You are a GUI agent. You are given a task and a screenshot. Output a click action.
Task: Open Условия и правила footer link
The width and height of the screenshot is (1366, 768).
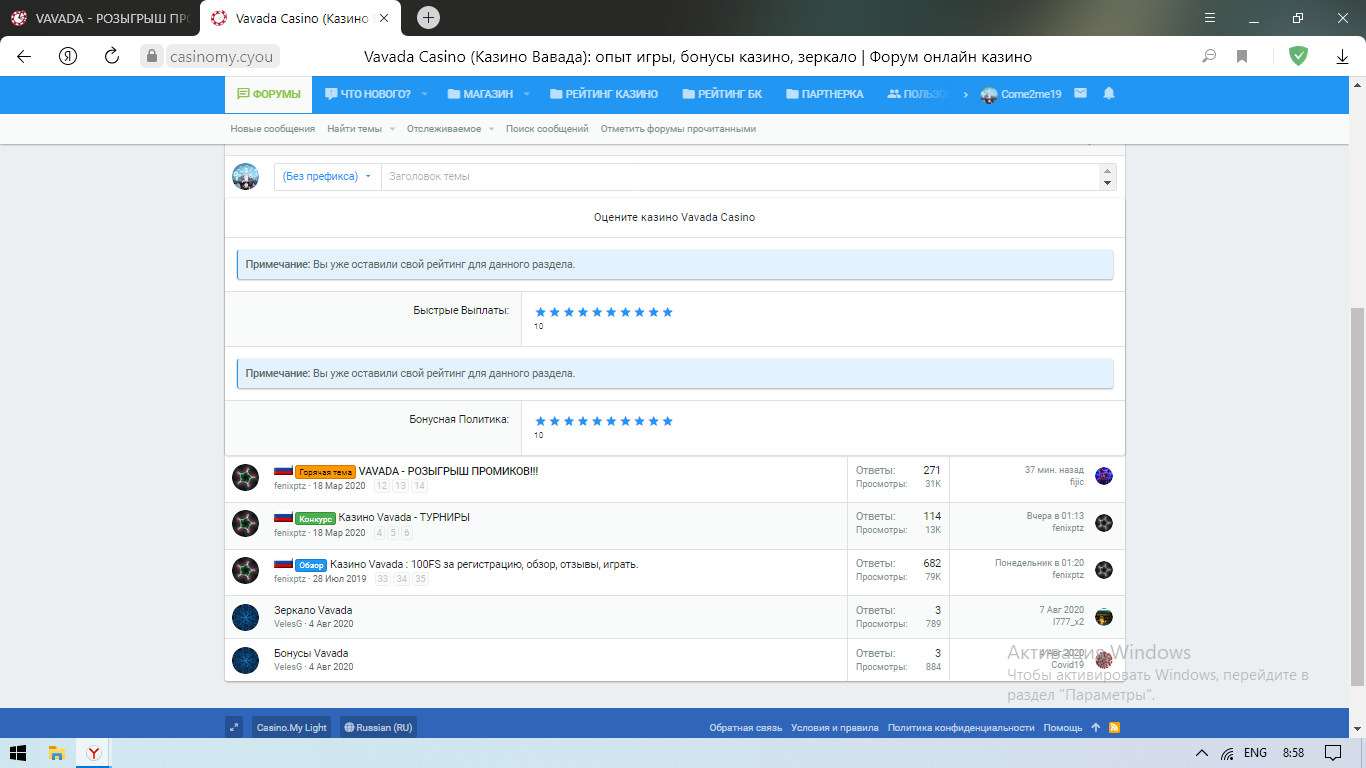click(835, 728)
